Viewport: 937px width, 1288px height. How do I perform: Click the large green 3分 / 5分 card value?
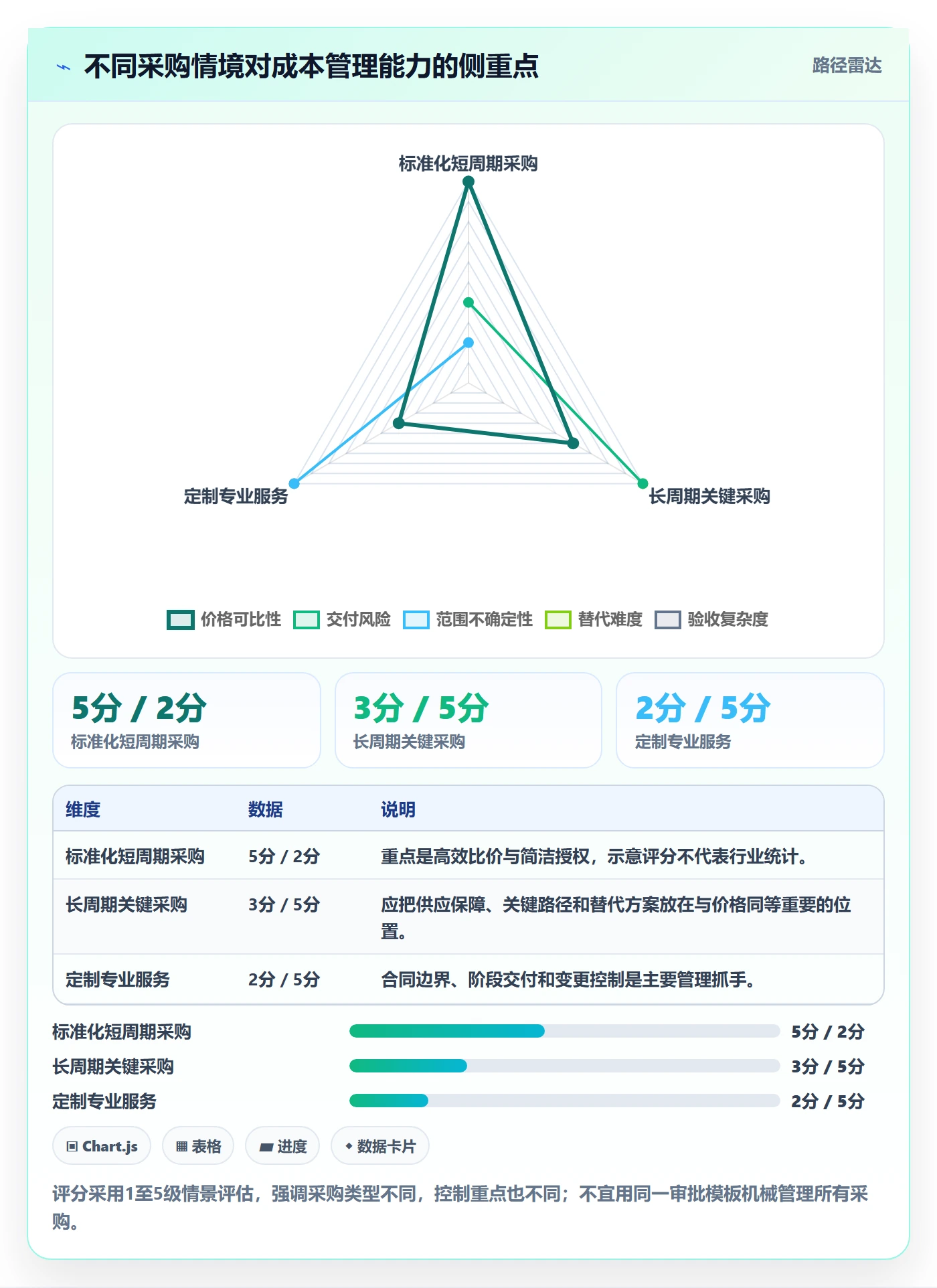(421, 708)
